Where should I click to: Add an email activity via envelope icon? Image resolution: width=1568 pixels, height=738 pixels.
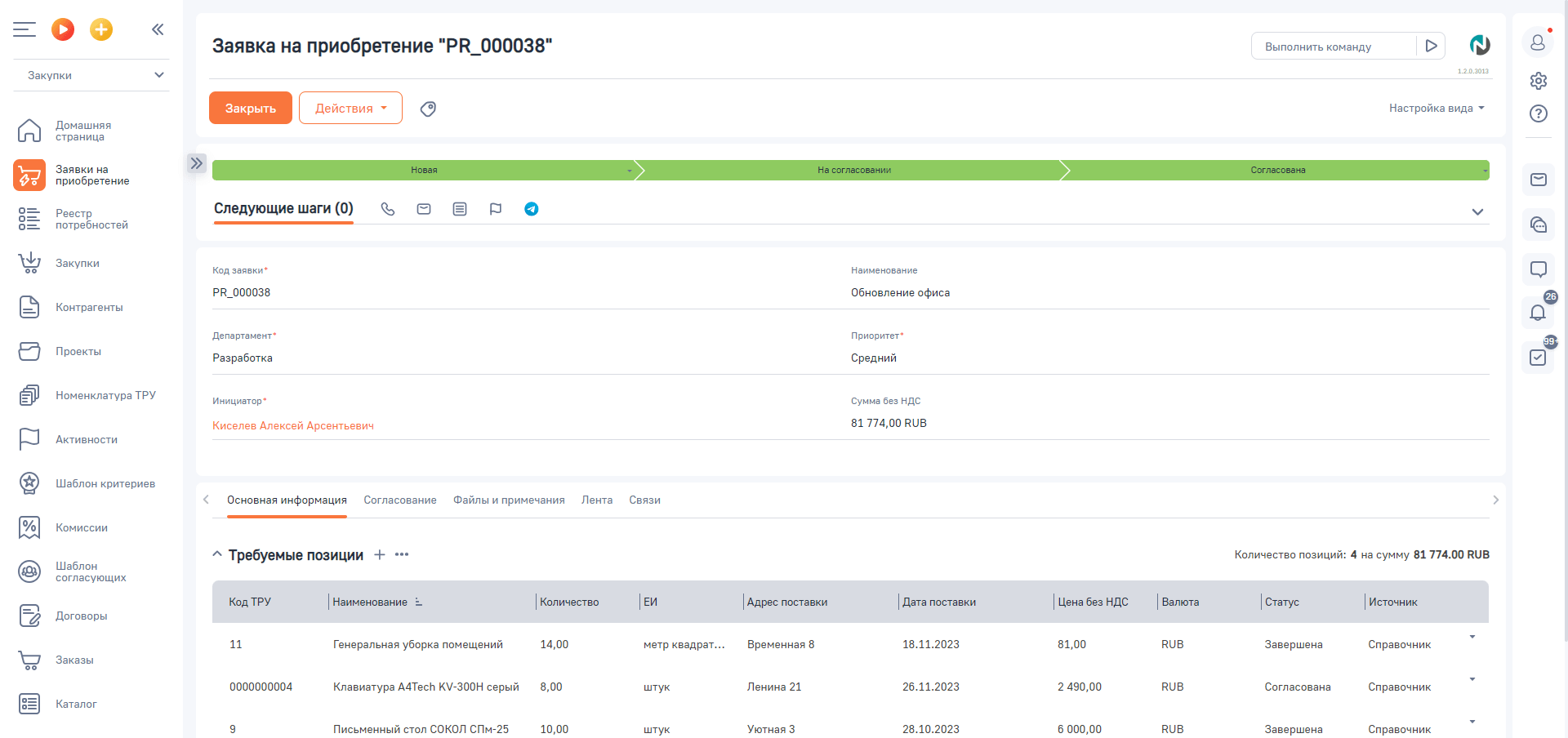pyautogui.click(x=424, y=209)
